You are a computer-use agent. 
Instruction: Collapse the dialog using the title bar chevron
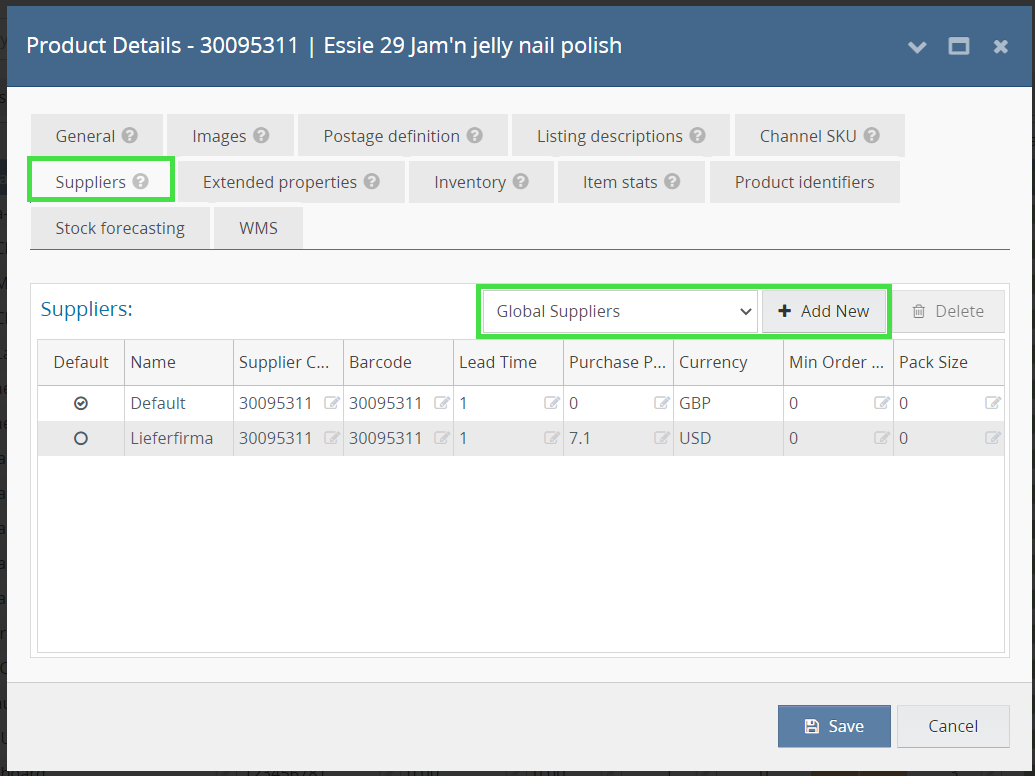pyautogui.click(x=917, y=46)
